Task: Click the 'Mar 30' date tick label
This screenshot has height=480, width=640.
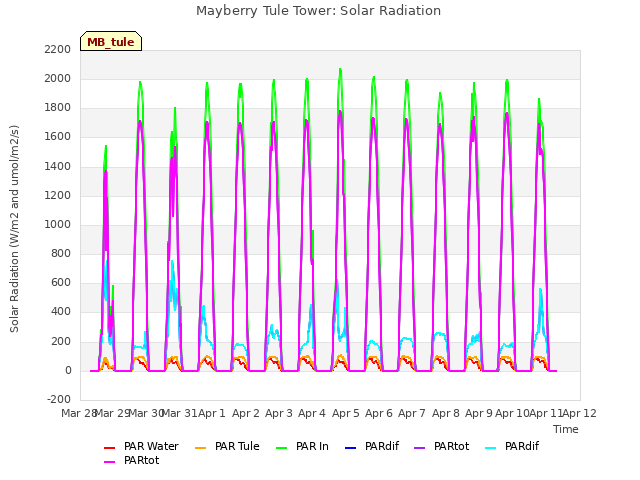Action: pyautogui.click(x=147, y=413)
